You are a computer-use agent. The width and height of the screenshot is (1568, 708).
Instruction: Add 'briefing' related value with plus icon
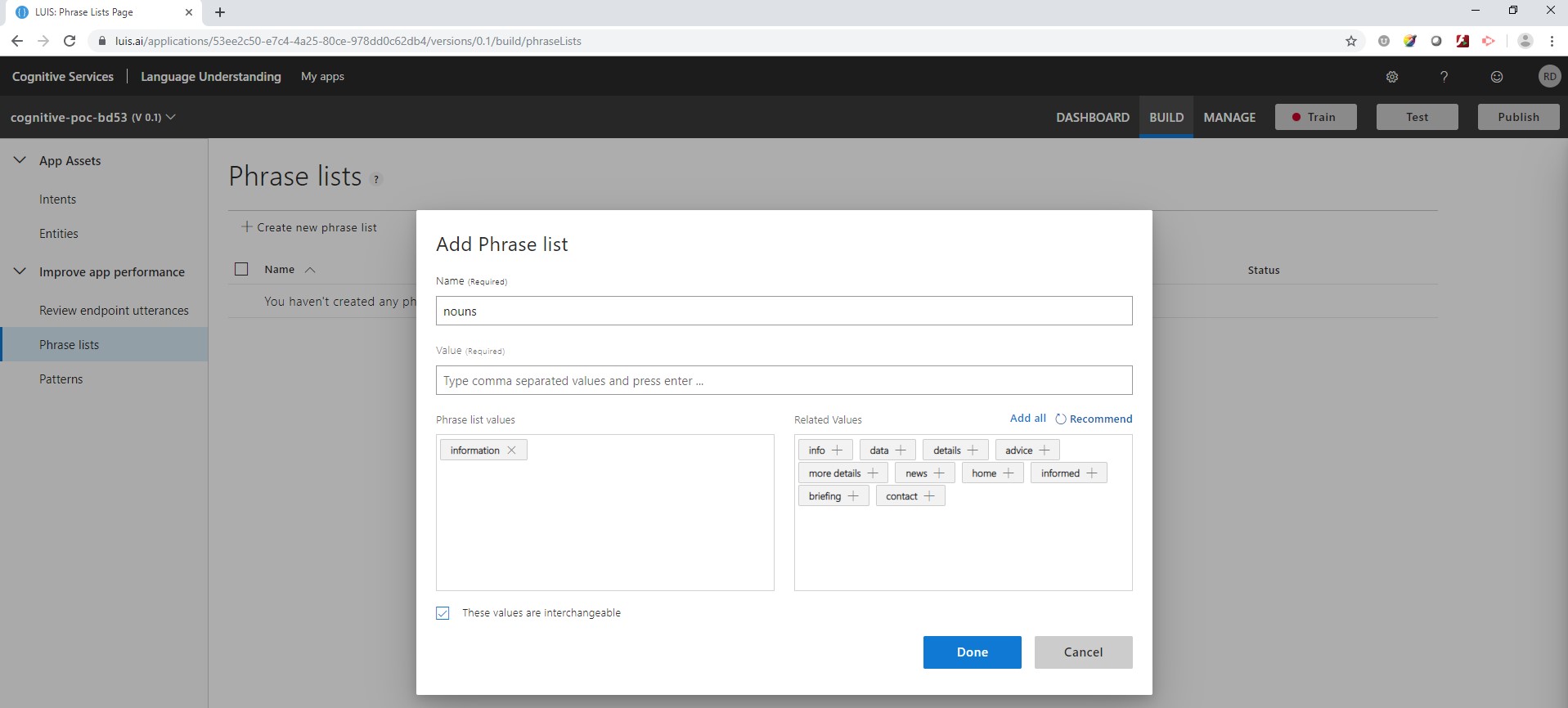click(x=853, y=496)
